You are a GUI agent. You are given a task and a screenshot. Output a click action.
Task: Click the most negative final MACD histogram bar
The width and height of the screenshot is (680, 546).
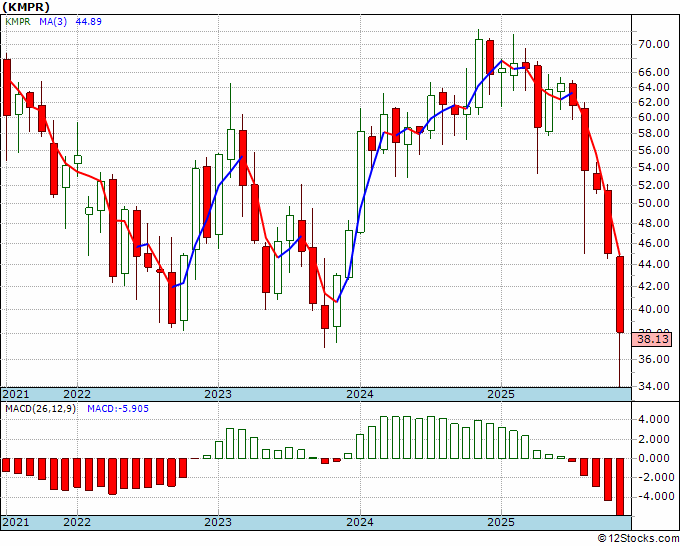pos(620,487)
